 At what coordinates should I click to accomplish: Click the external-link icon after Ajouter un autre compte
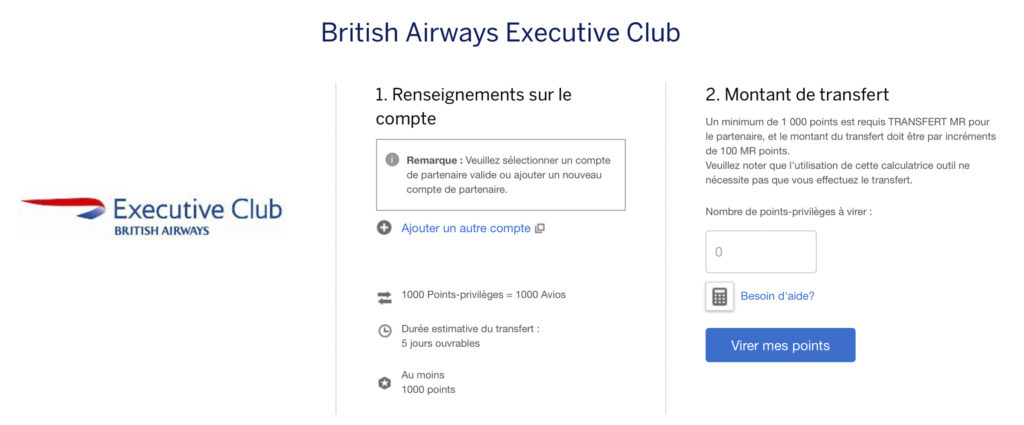pos(540,228)
